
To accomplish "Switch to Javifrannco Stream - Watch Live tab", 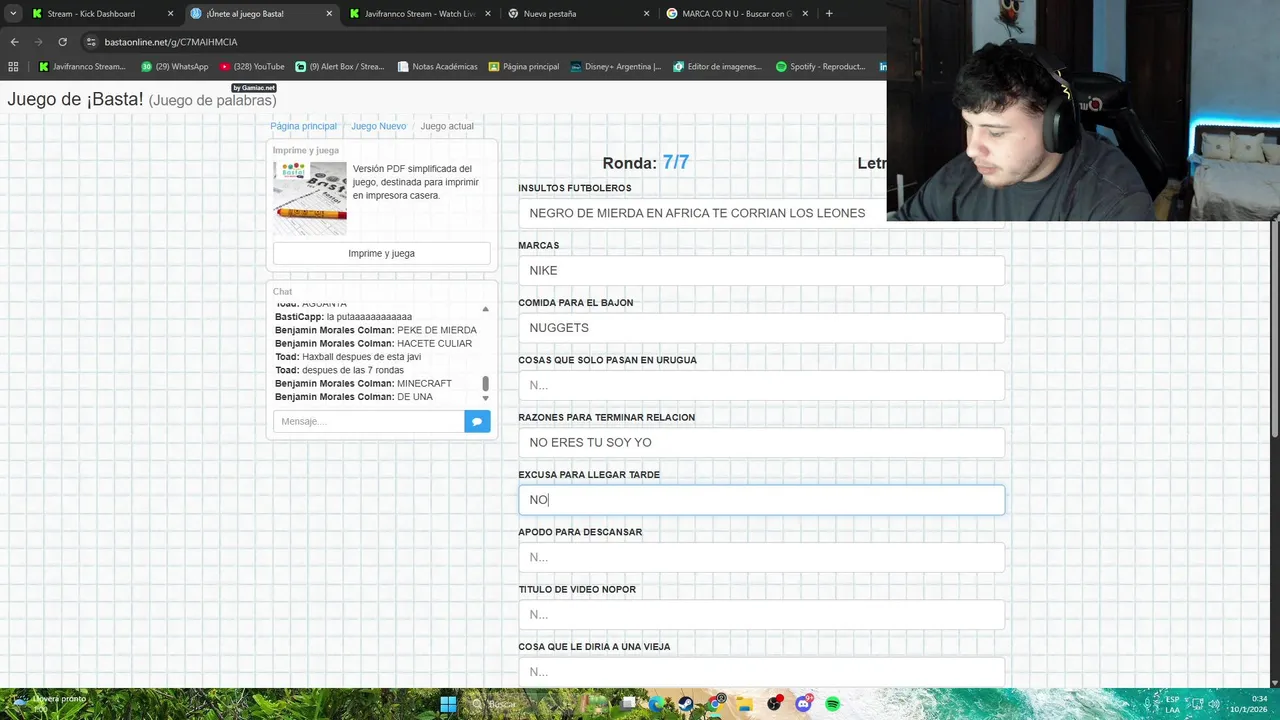I will tap(419, 14).
